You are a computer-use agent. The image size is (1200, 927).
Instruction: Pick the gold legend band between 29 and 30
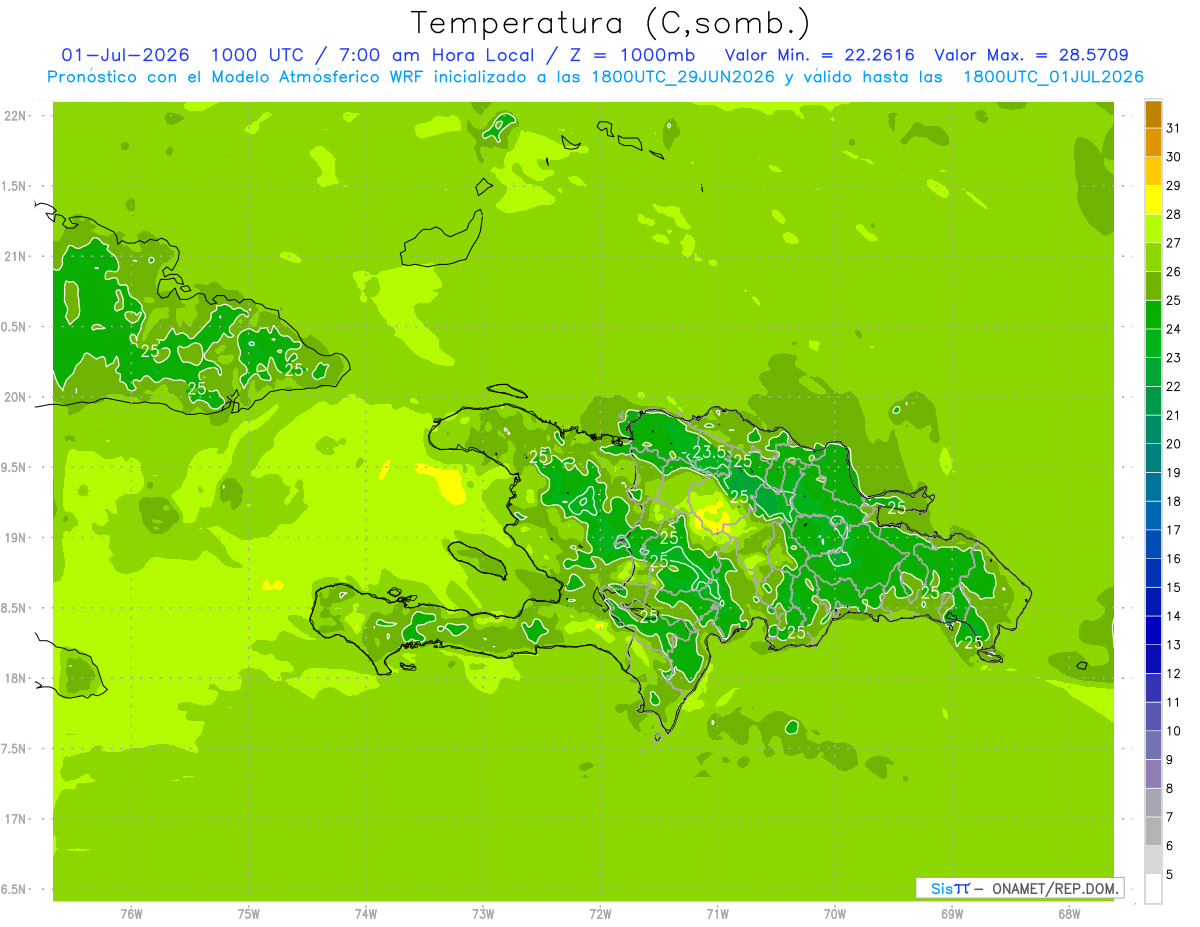coord(1153,171)
